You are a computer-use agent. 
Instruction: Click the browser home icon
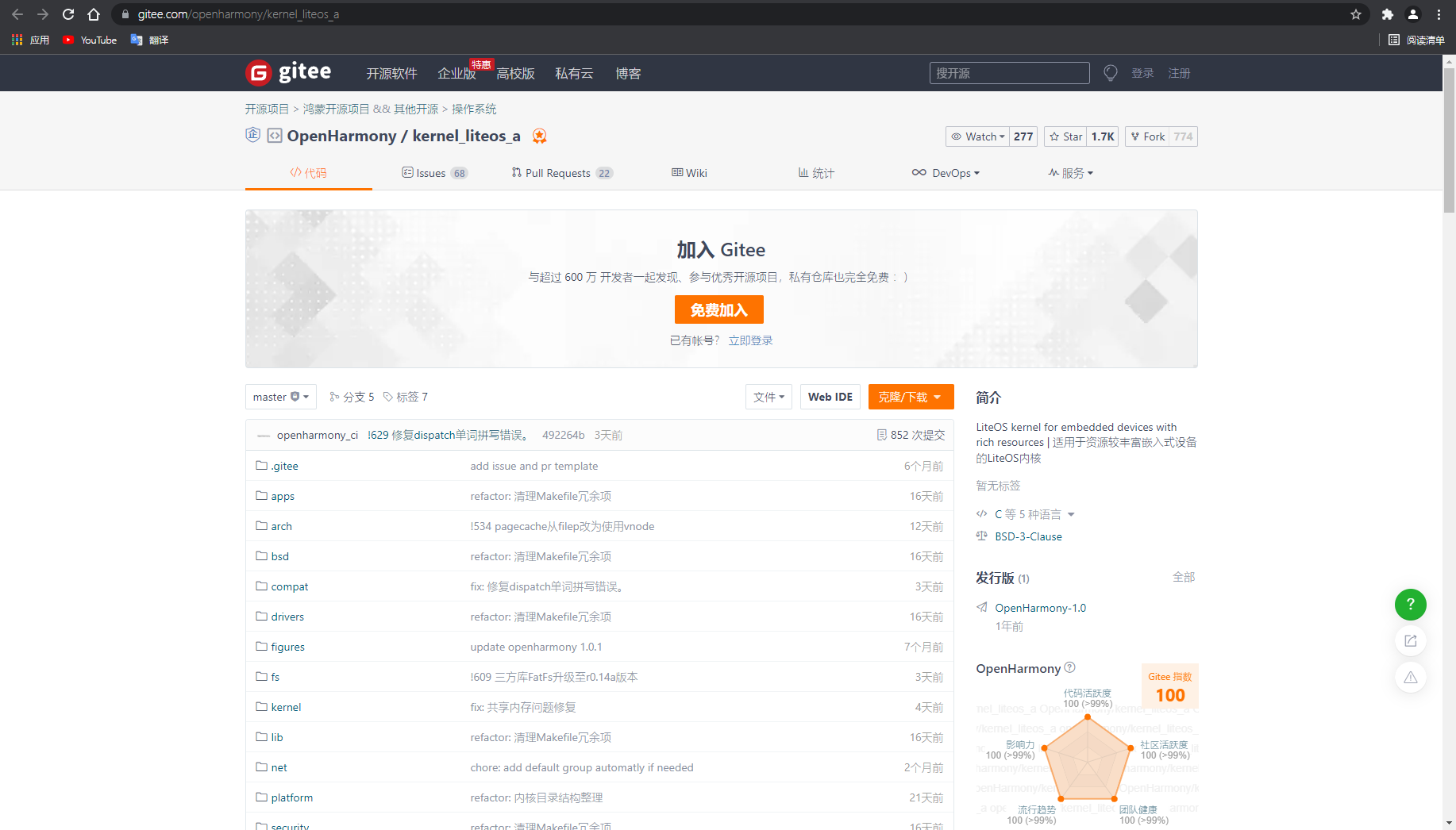coord(94,14)
